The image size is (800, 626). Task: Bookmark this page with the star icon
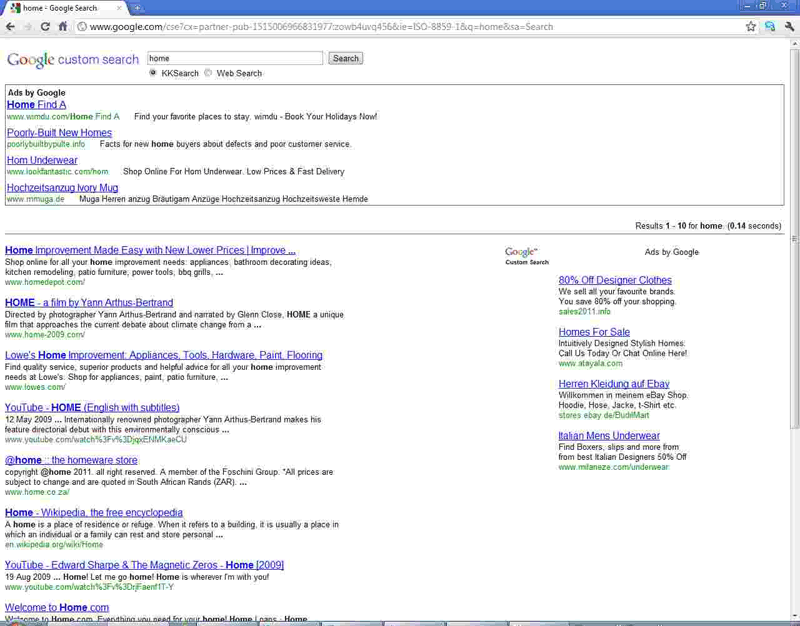coord(751,27)
